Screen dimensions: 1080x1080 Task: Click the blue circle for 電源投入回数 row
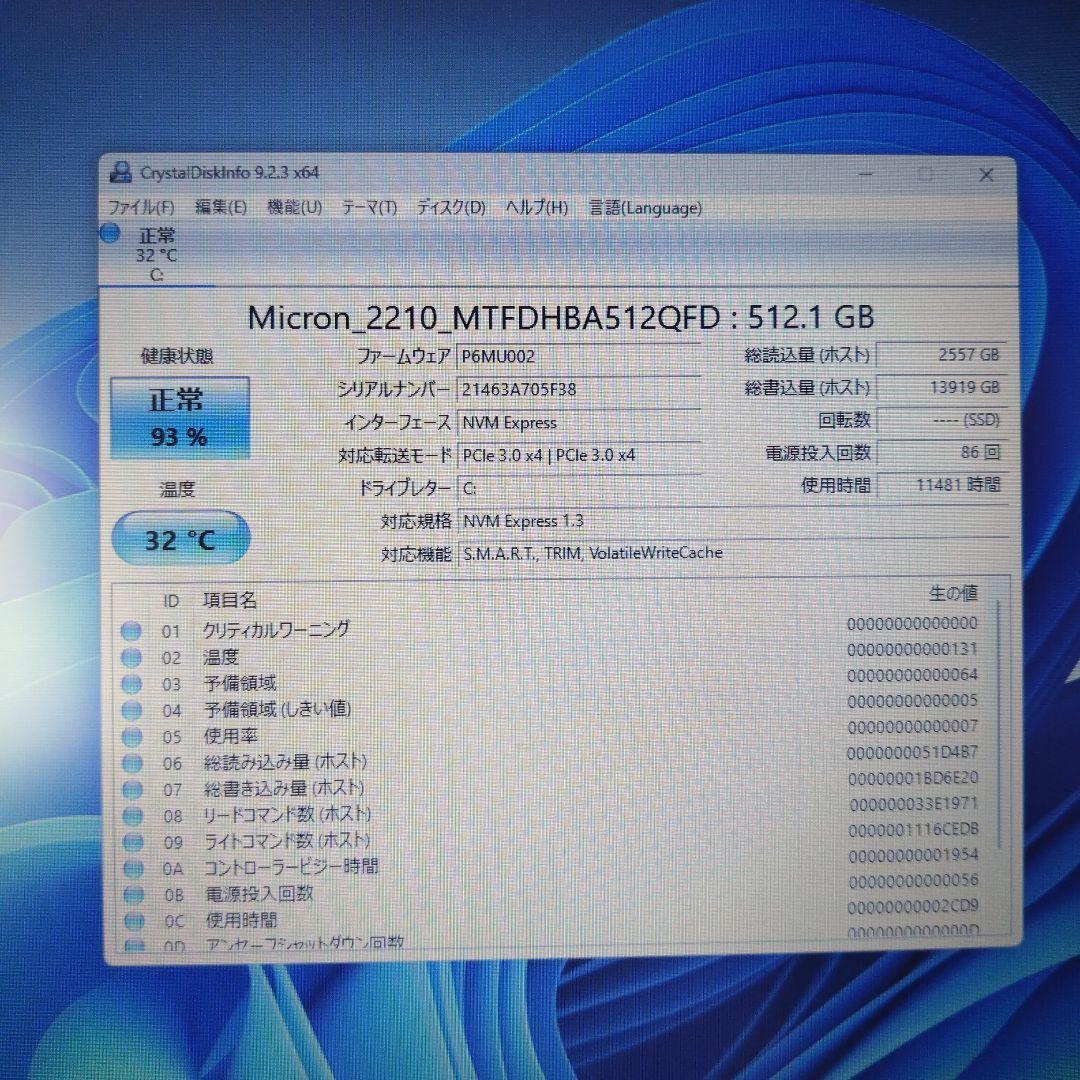(x=131, y=893)
